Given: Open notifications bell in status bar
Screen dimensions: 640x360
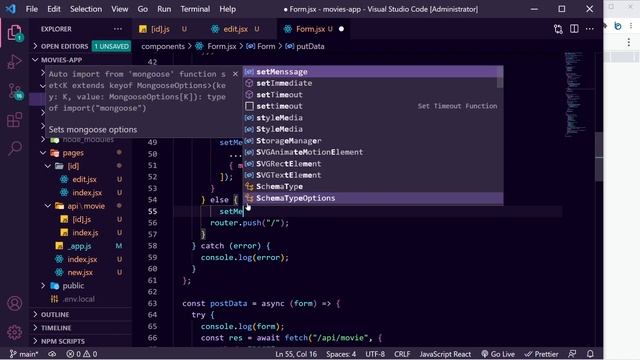Looking at the screenshot, I should 590,354.
